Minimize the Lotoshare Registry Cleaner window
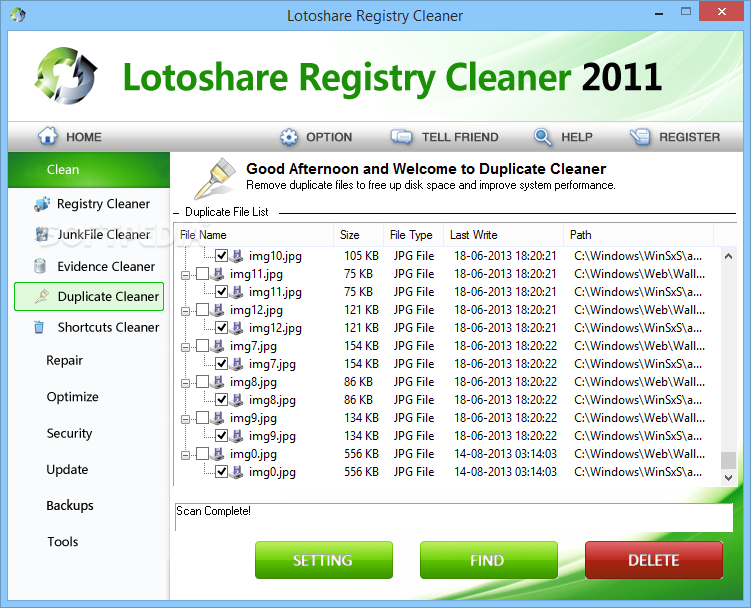This screenshot has width=751, height=608. (659, 13)
